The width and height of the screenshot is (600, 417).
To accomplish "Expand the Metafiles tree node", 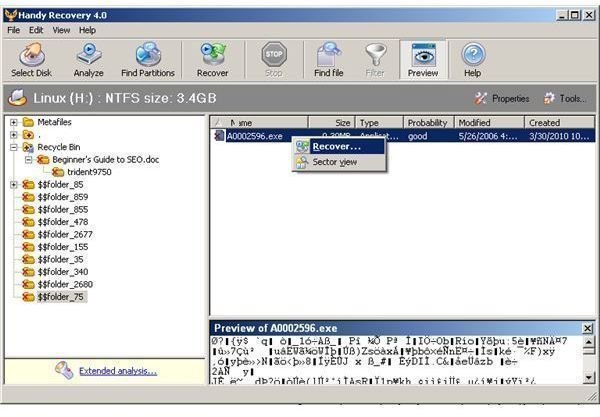I will pyautogui.click(x=14, y=122).
